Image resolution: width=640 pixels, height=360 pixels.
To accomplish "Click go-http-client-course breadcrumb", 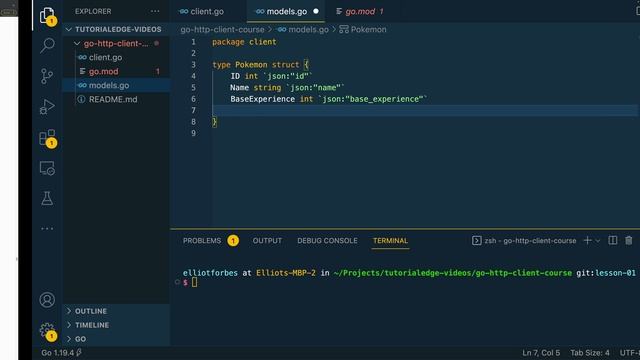I will 222,29.
